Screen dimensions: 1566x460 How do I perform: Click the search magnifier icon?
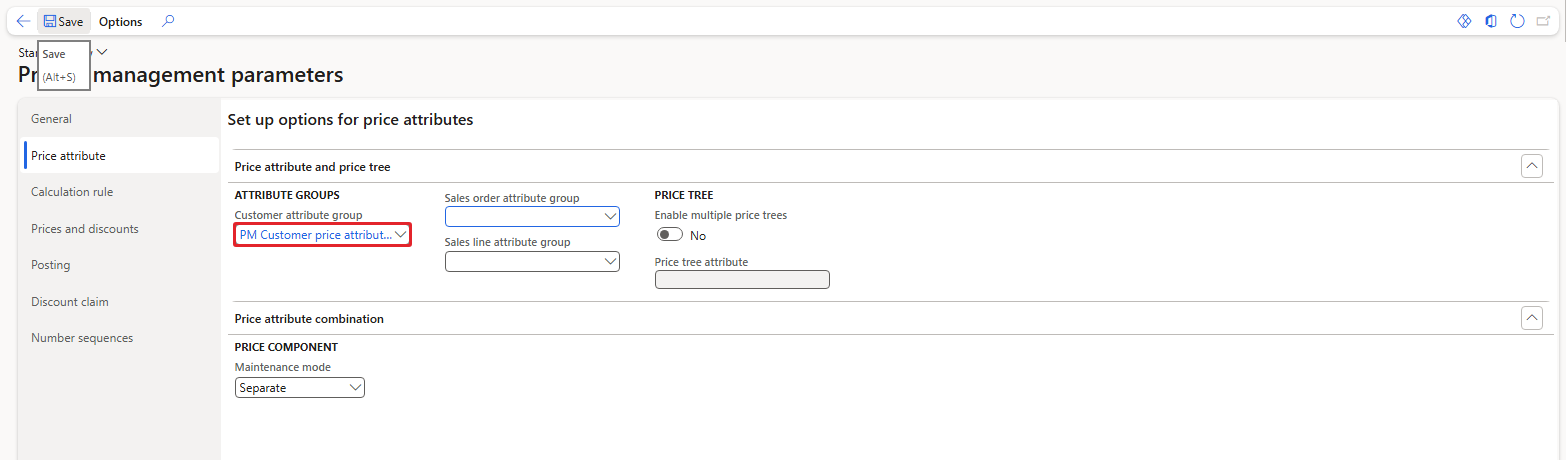(168, 21)
